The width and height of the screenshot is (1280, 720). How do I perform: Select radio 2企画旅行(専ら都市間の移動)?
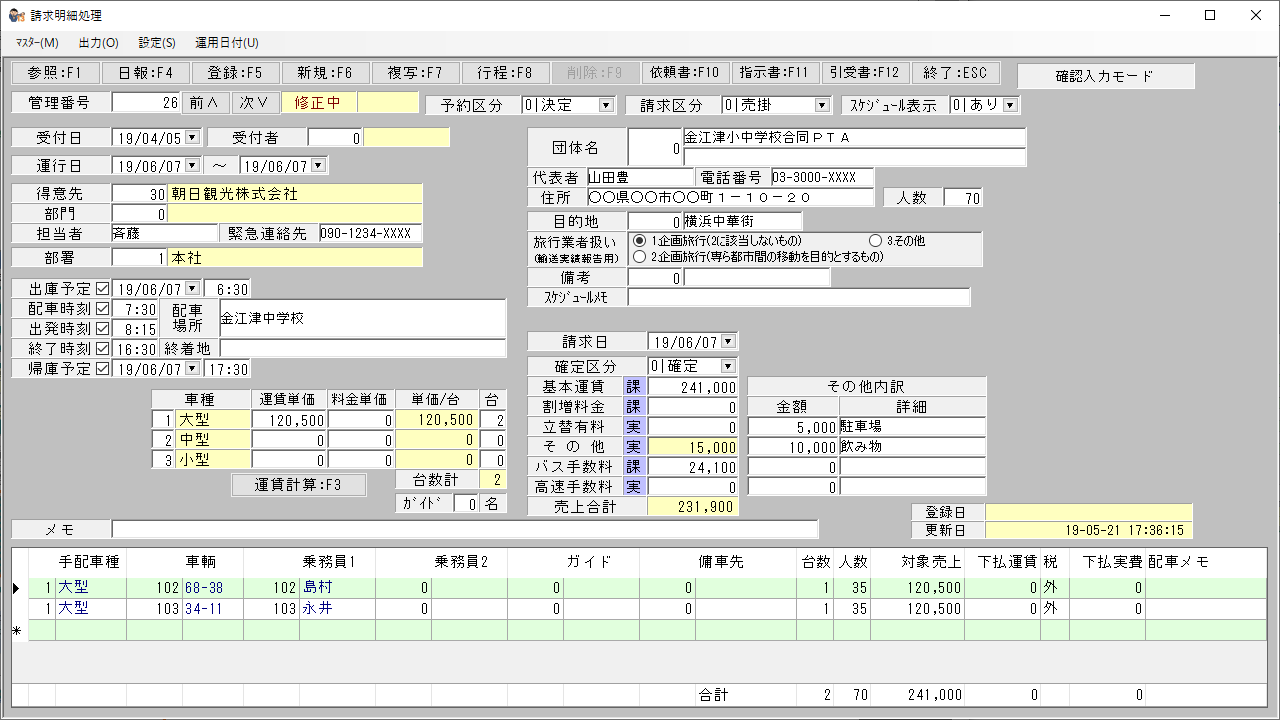point(640,257)
